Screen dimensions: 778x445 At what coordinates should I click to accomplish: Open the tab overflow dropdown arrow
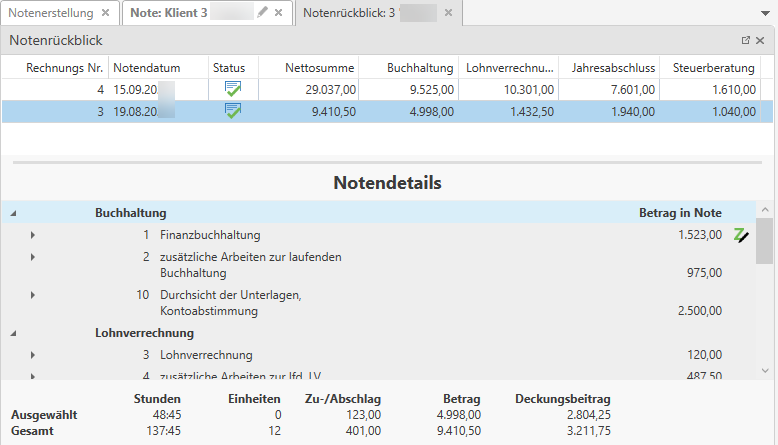764,14
